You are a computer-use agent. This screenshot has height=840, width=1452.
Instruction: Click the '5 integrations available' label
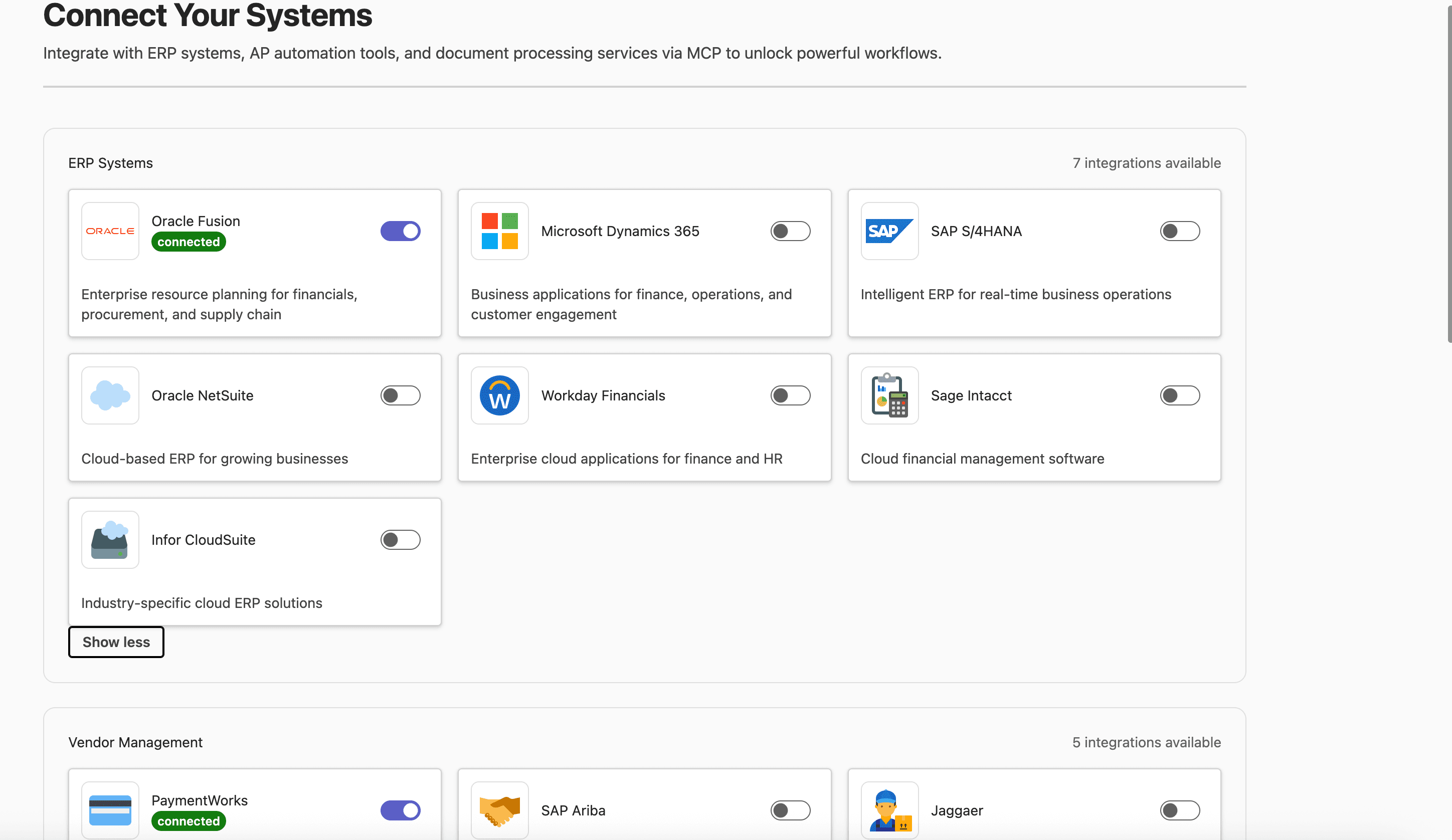point(1147,742)
